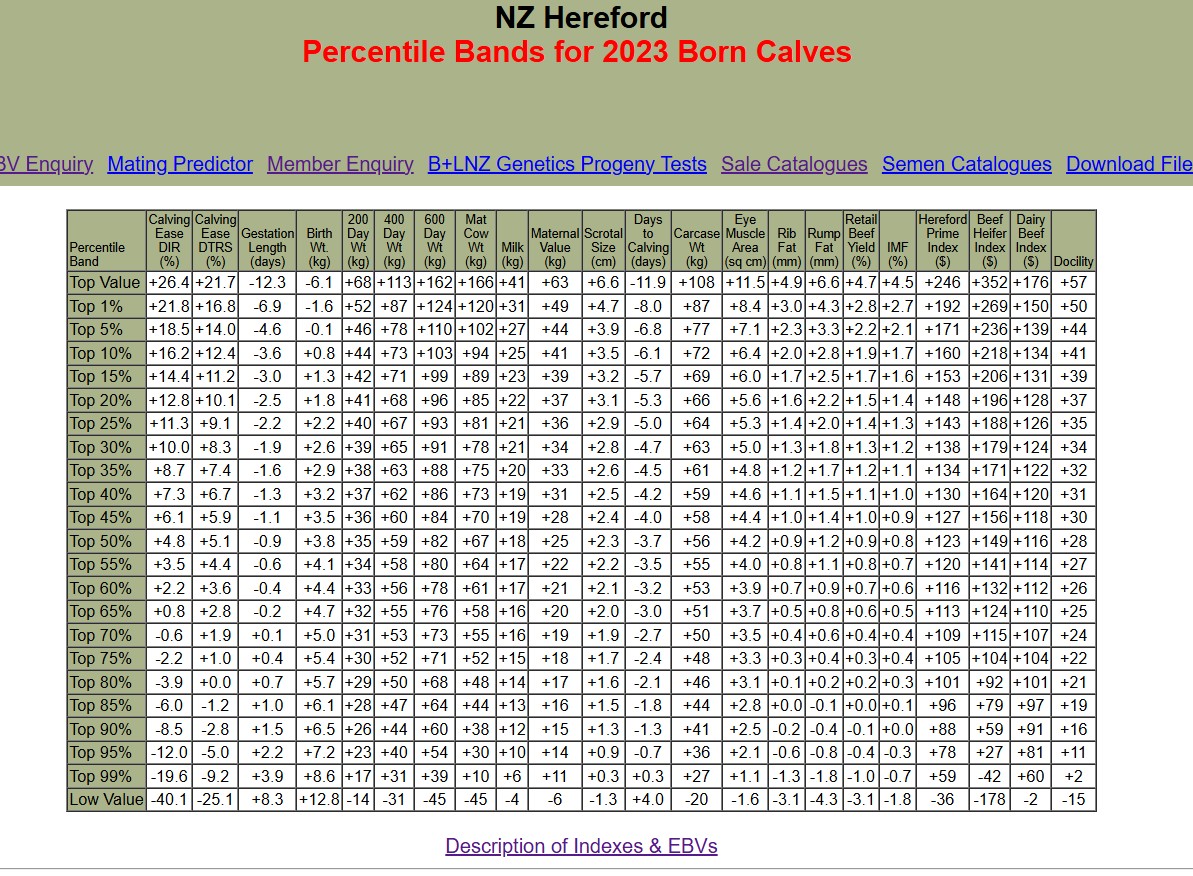Select the Top 50% row label
Image resolution: width=1193 pixels, height=876 pixels.
(107, 542)
